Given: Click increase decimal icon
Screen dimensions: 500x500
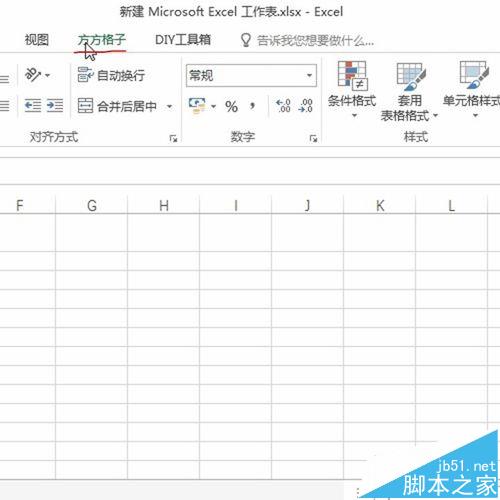Looking at the screenshot, I should click(283, 106).
